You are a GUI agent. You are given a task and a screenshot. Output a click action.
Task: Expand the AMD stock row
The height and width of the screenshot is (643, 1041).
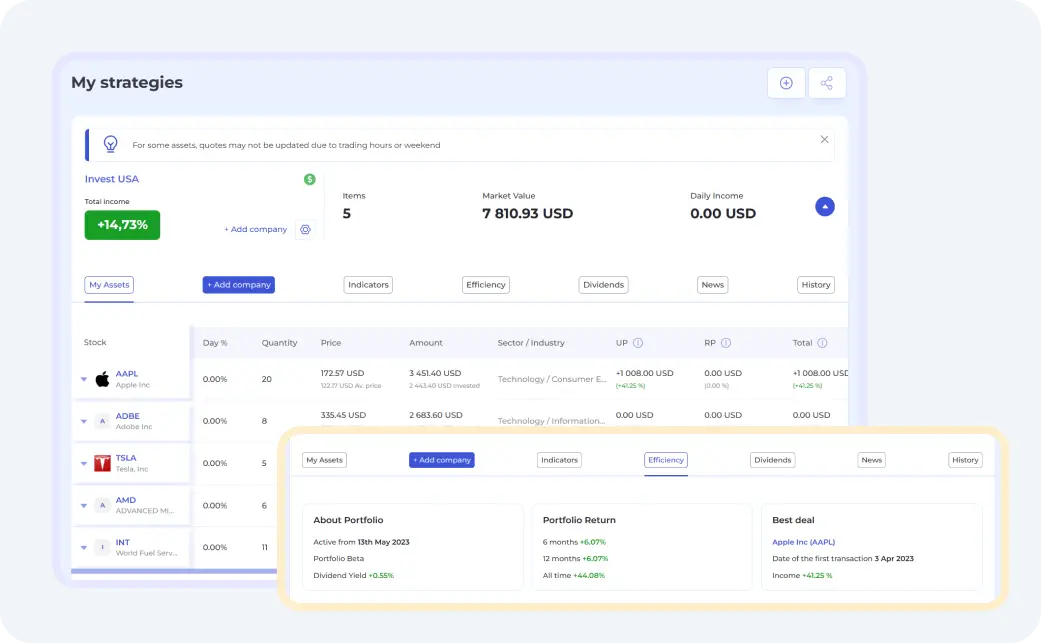point(84,506)
